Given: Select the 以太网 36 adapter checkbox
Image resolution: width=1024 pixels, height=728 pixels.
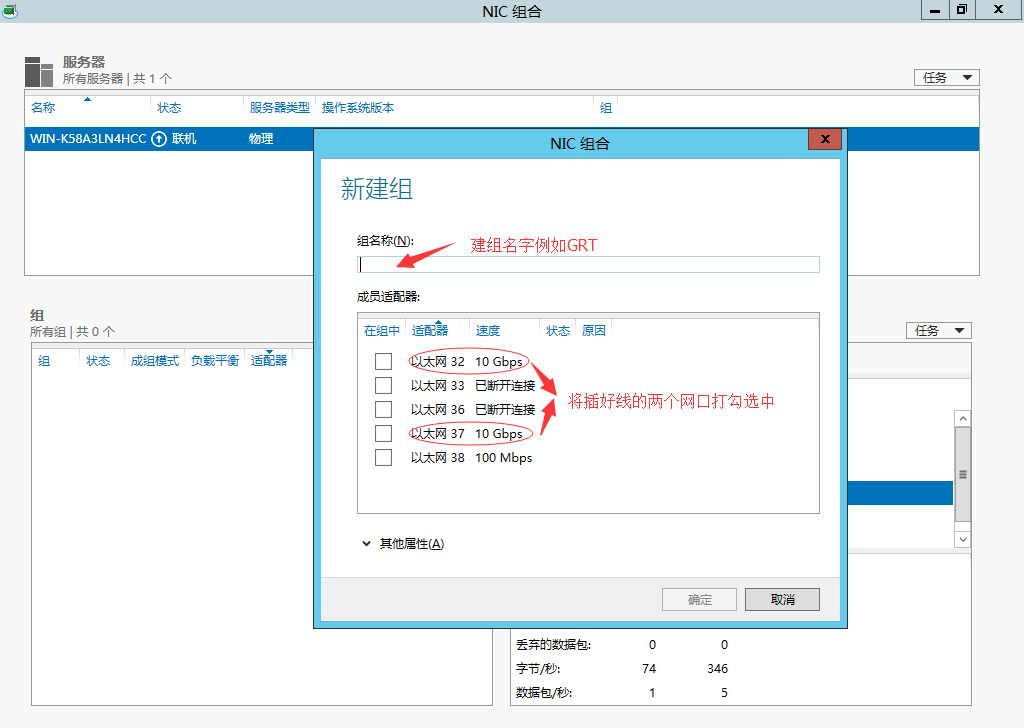Looking at the screenshot, I should pos(383,409).
